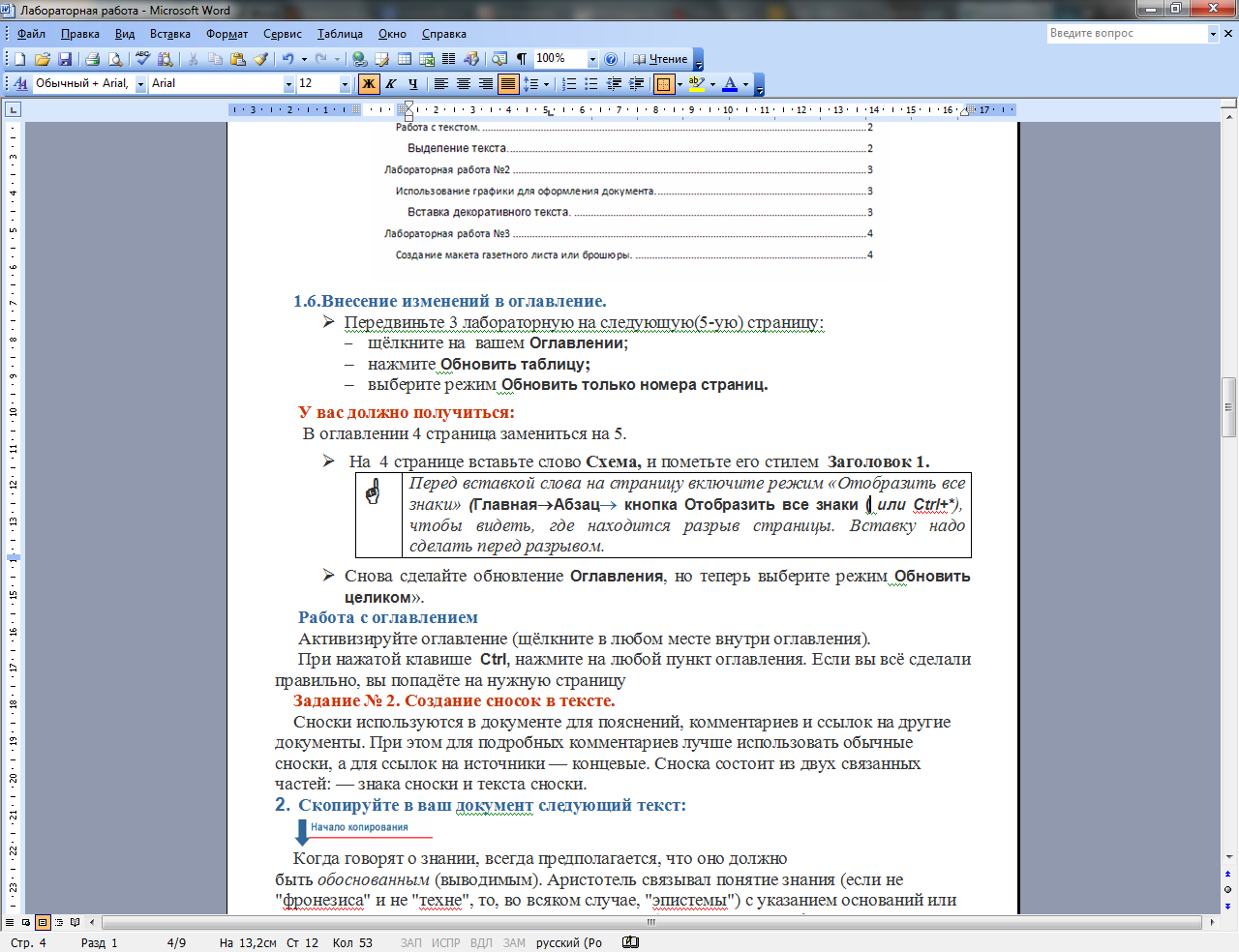Viewport: 1239px width, 952px height.
Task: Open Microsoft Word Help
Action: [x=611, y=59]
